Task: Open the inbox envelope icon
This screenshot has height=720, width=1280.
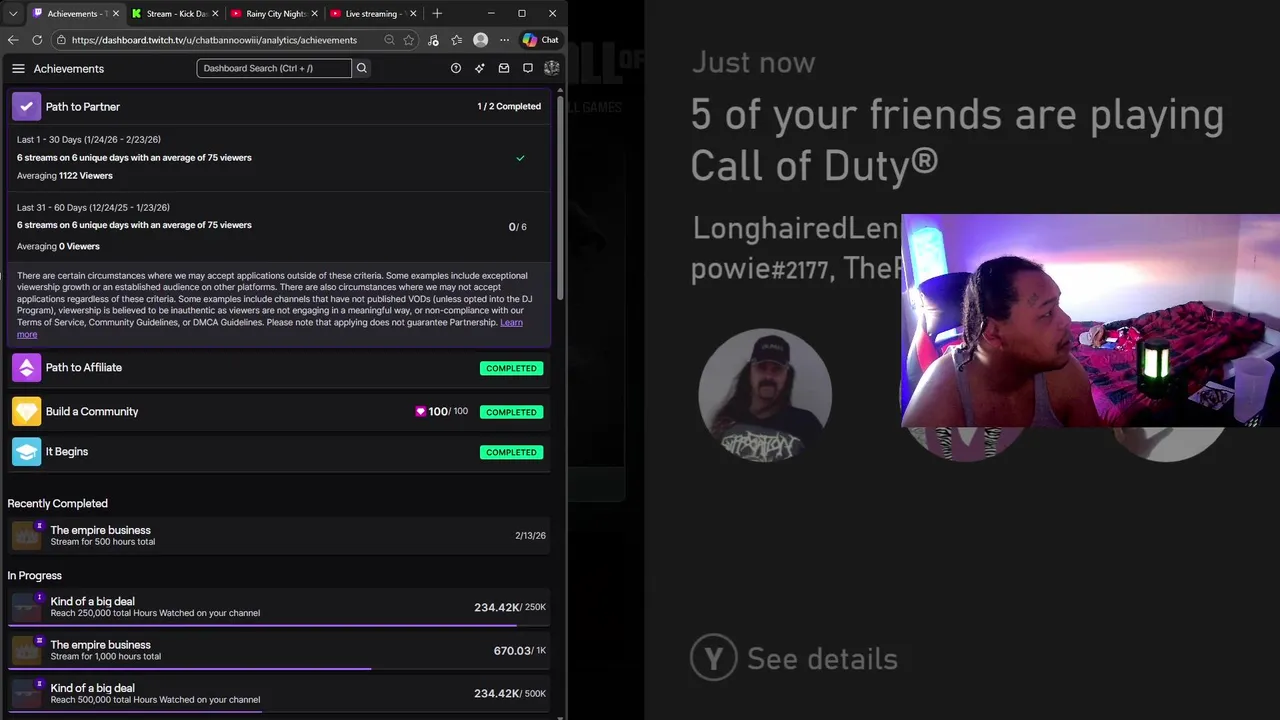Action: point(504,68)
